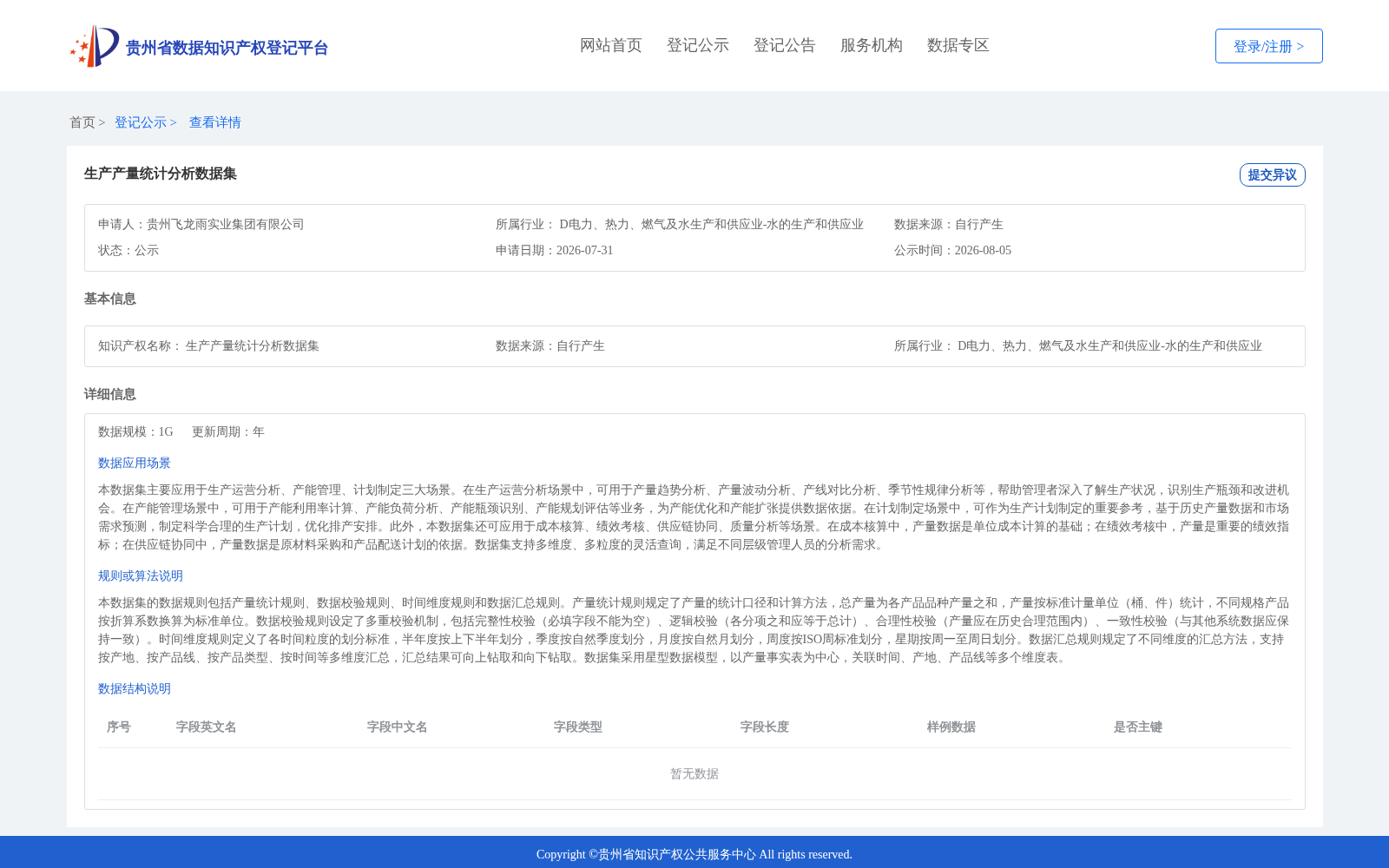Click applicant 贵州飞龙雨实业集团有限公司 text
Image resolution: width=1389 pixels, height=868 pixels.
(x=226, y=224)
